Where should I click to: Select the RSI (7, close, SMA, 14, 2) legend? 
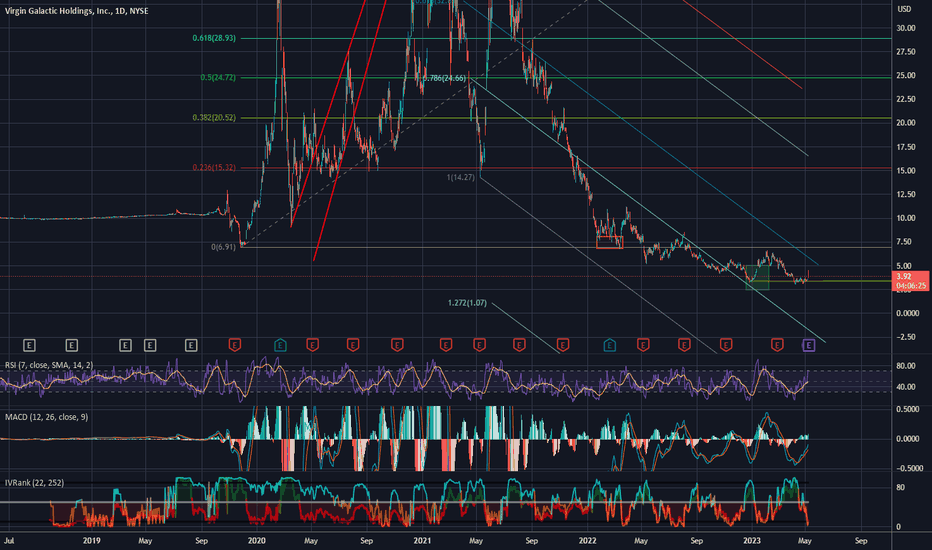(x=49, y=365)
